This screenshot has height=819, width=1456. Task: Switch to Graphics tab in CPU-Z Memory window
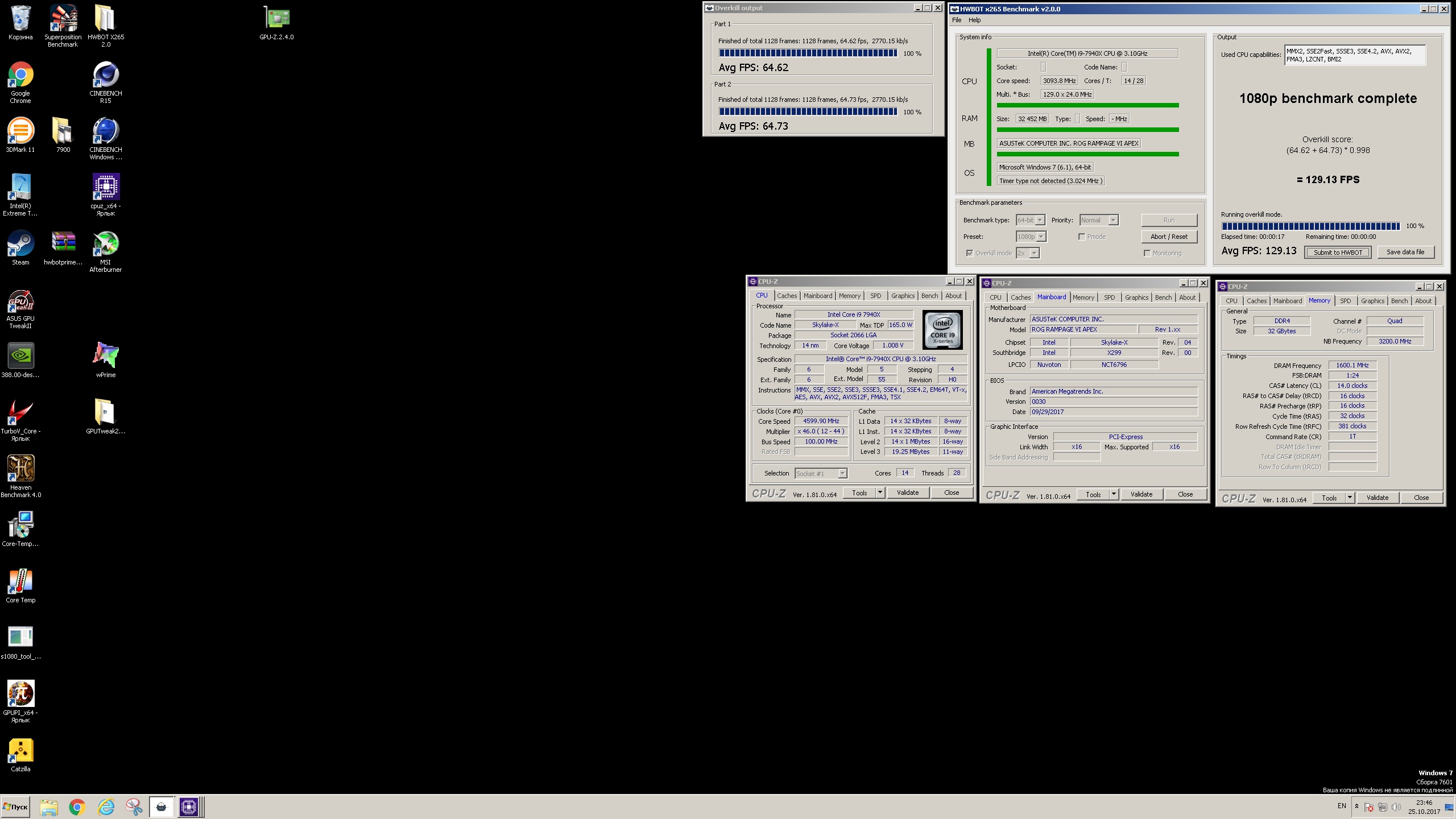pyautogui.click(x=1372, y=301)
